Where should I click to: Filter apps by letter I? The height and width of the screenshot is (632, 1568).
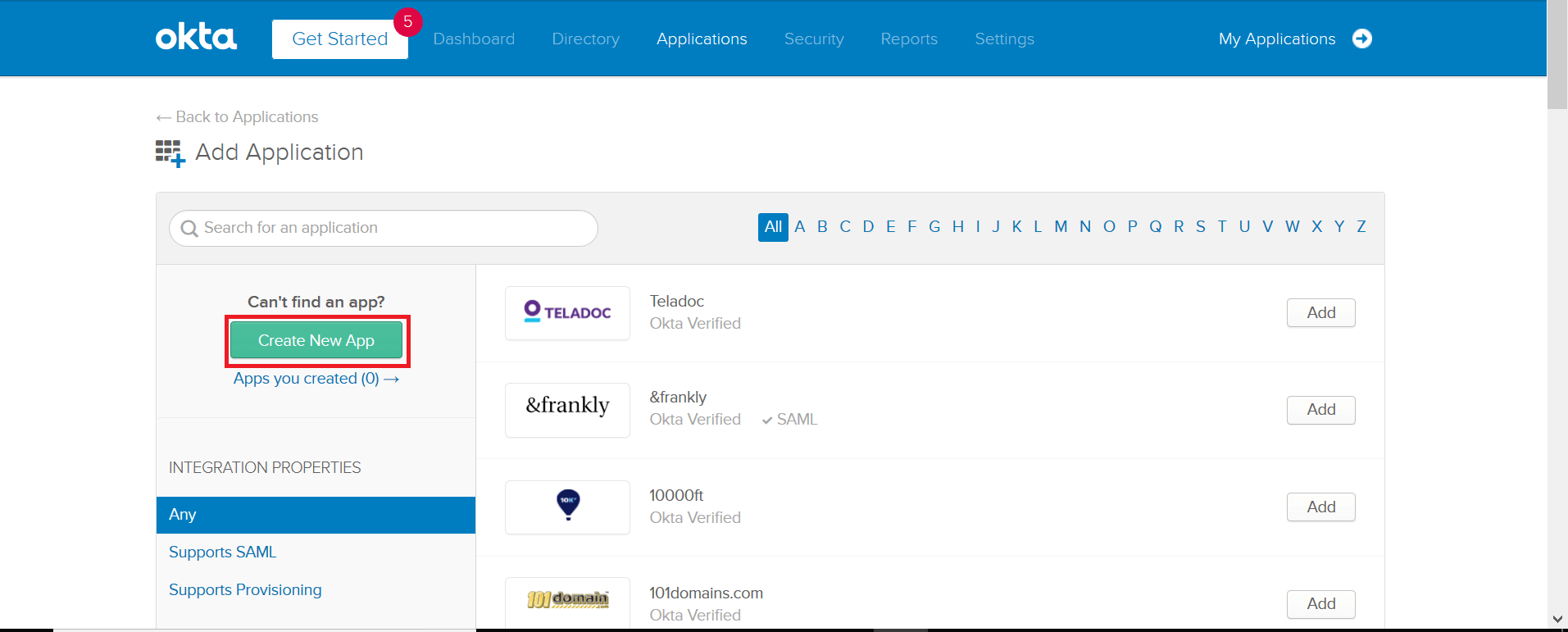coord(978,227)
